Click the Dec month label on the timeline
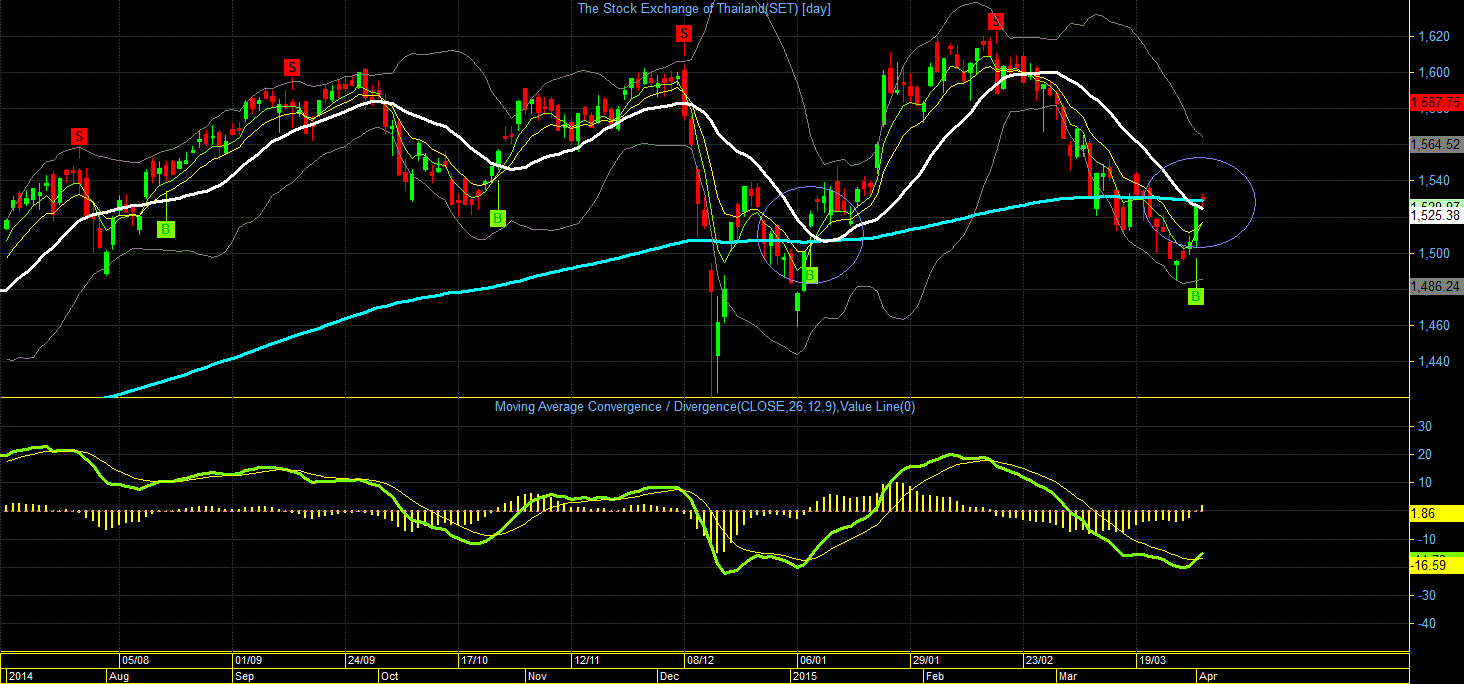This screenshot has width=1464, height=684. tap(669, 676)
